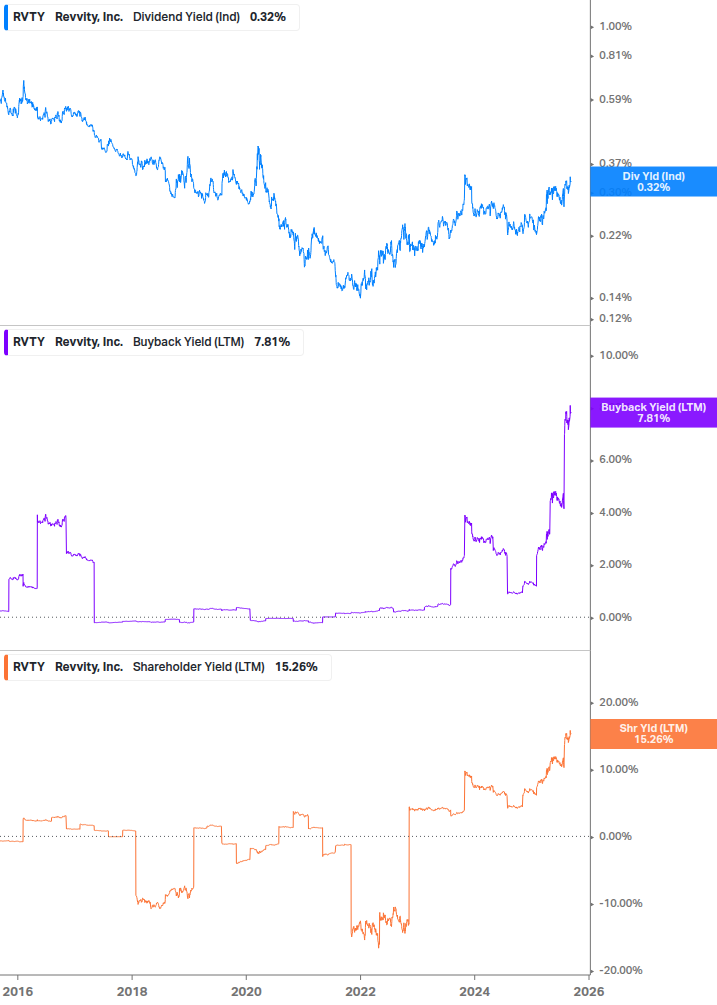Viewport: 717px width, 1005px height.
Task: Click the 2020 label on the time axis
Action: click(246, 992)
